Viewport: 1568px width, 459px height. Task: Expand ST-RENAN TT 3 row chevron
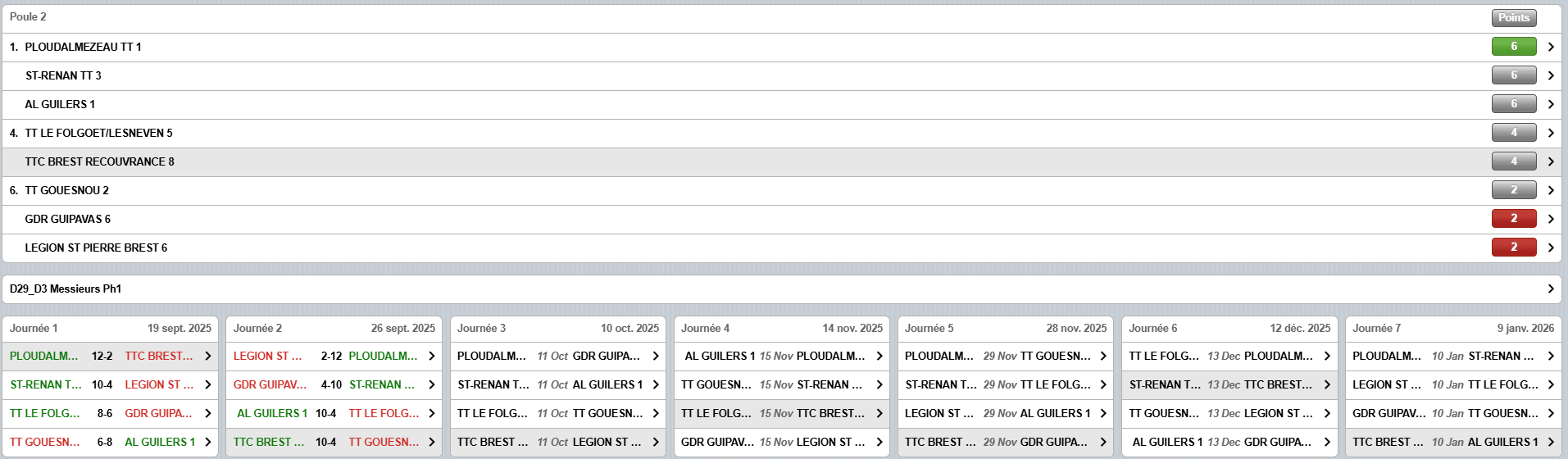(1550, 75)
